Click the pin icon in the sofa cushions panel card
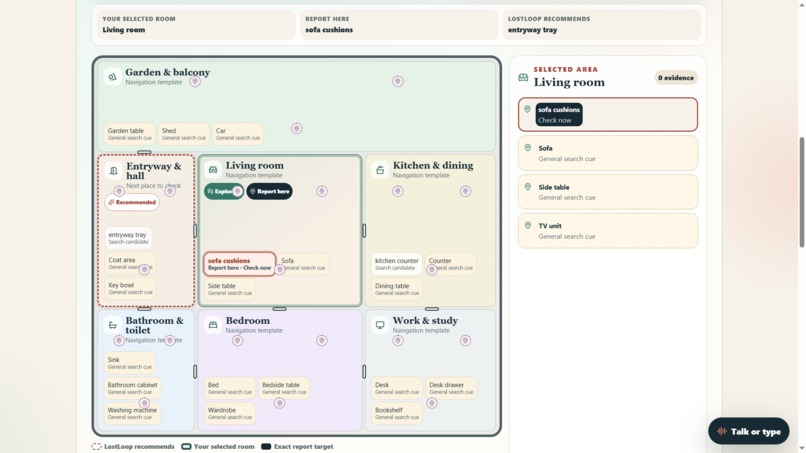Screen dimensions: 806x453 tap(527, 109)
